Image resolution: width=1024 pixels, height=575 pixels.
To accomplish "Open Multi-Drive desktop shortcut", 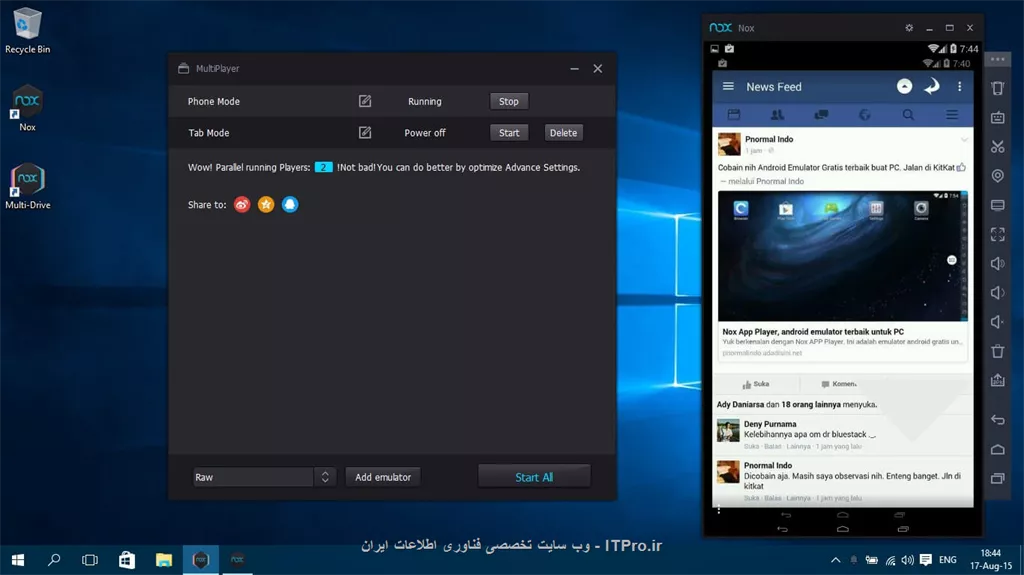I will [27, 186].
